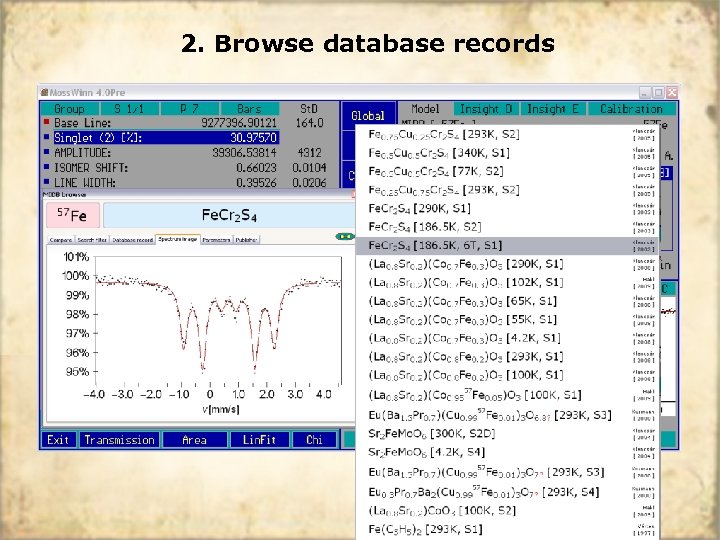Click the P 7 header button
Screen dimensions: 720x540
(189, 109)
